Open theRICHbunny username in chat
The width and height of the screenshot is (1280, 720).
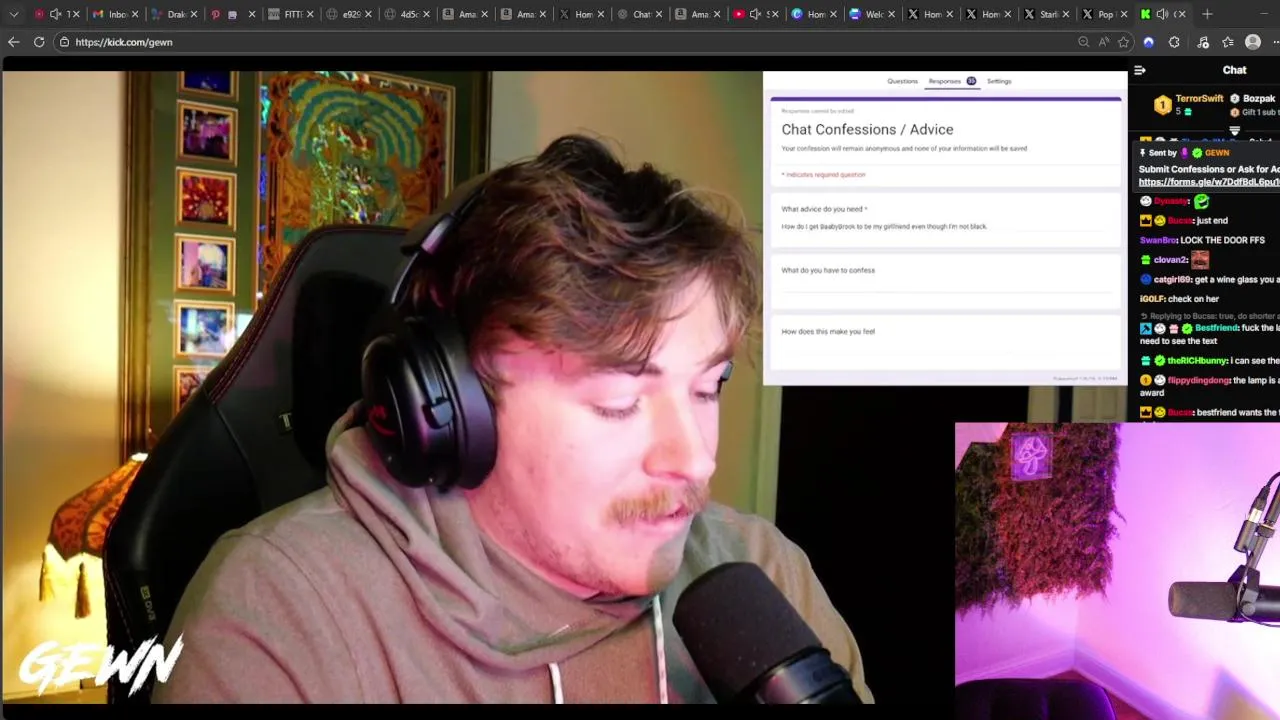1197,361
